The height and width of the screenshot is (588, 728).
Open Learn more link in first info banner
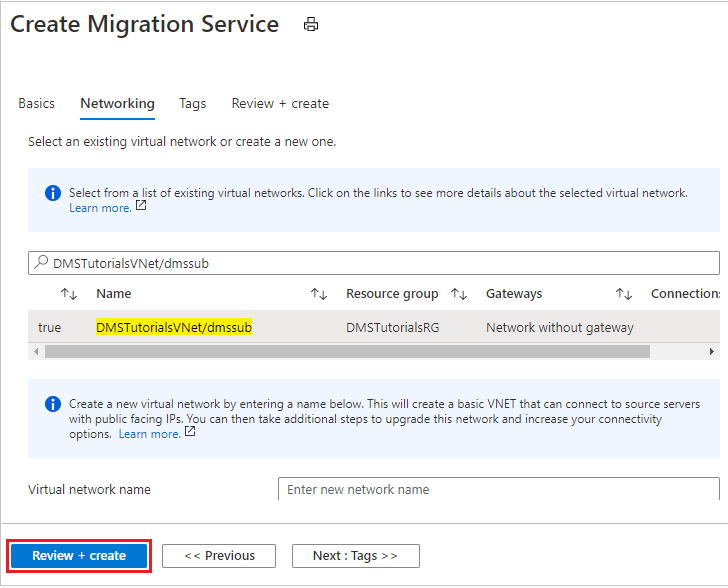pyautogui.click(x=100, y=208)
